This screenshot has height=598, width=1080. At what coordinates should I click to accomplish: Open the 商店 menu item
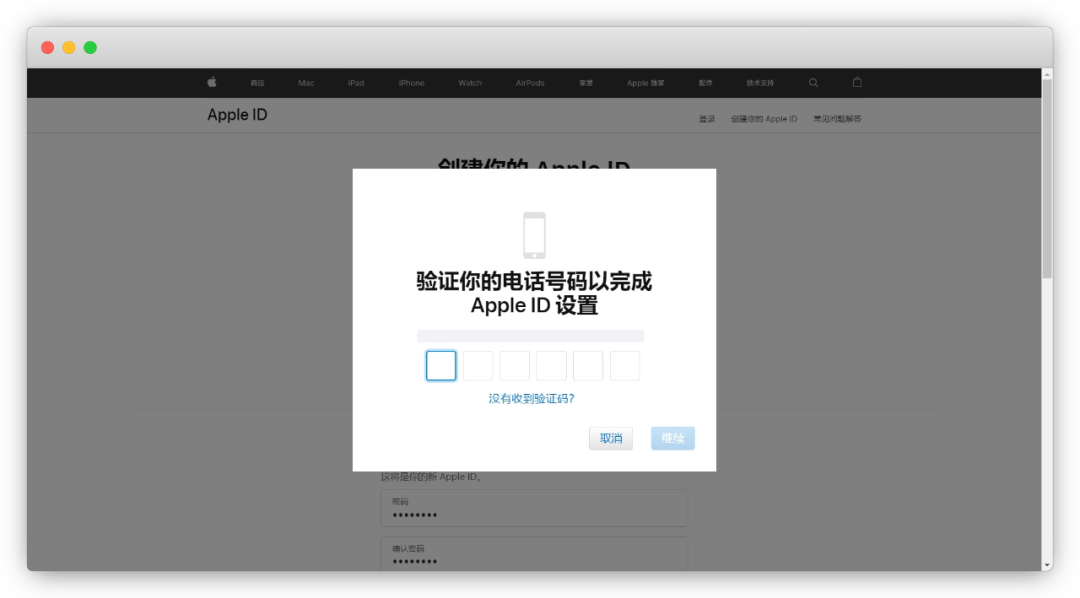coord(257,83)
